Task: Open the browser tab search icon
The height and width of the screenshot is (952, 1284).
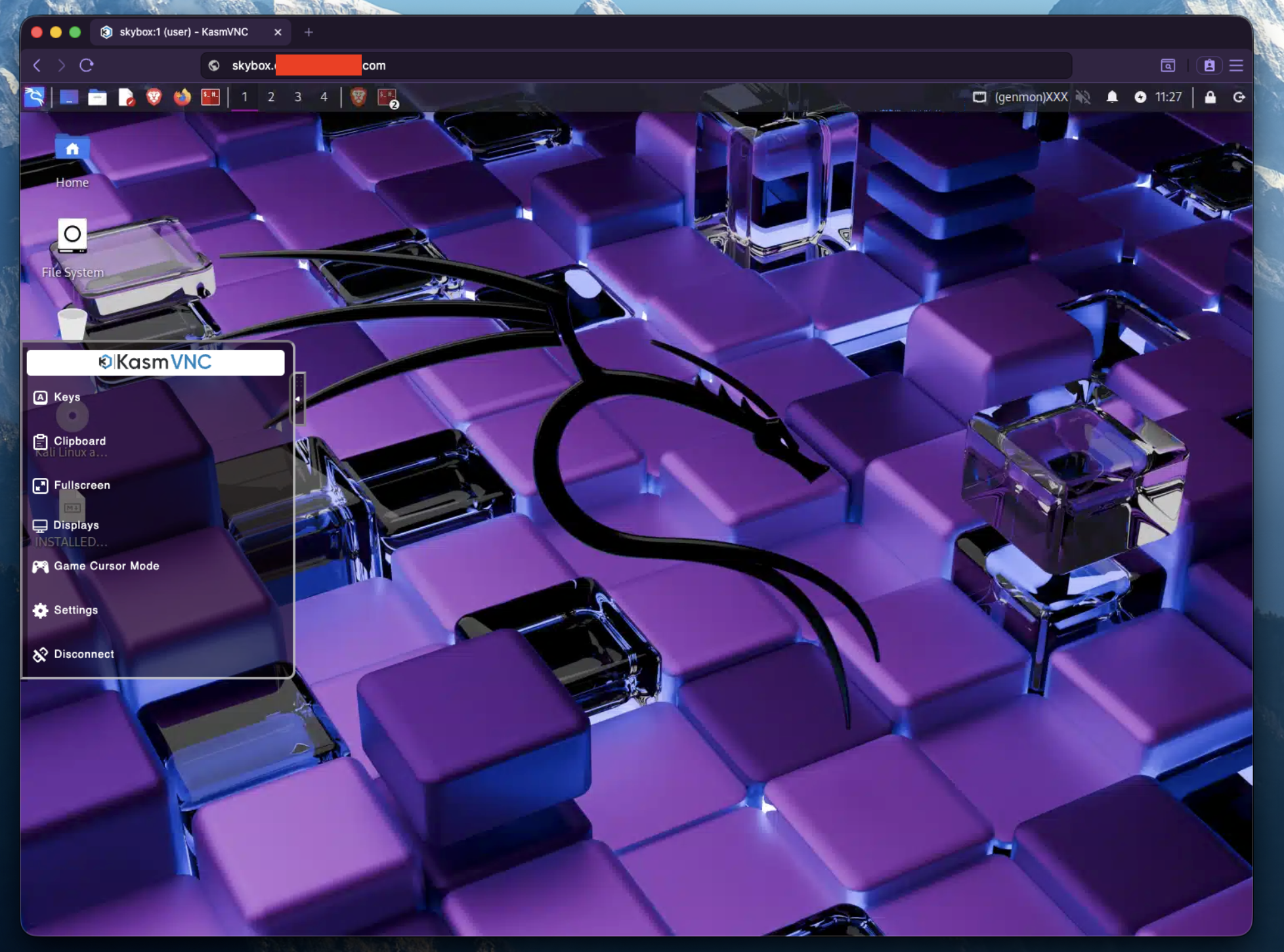Action: tap(1168, 65)
